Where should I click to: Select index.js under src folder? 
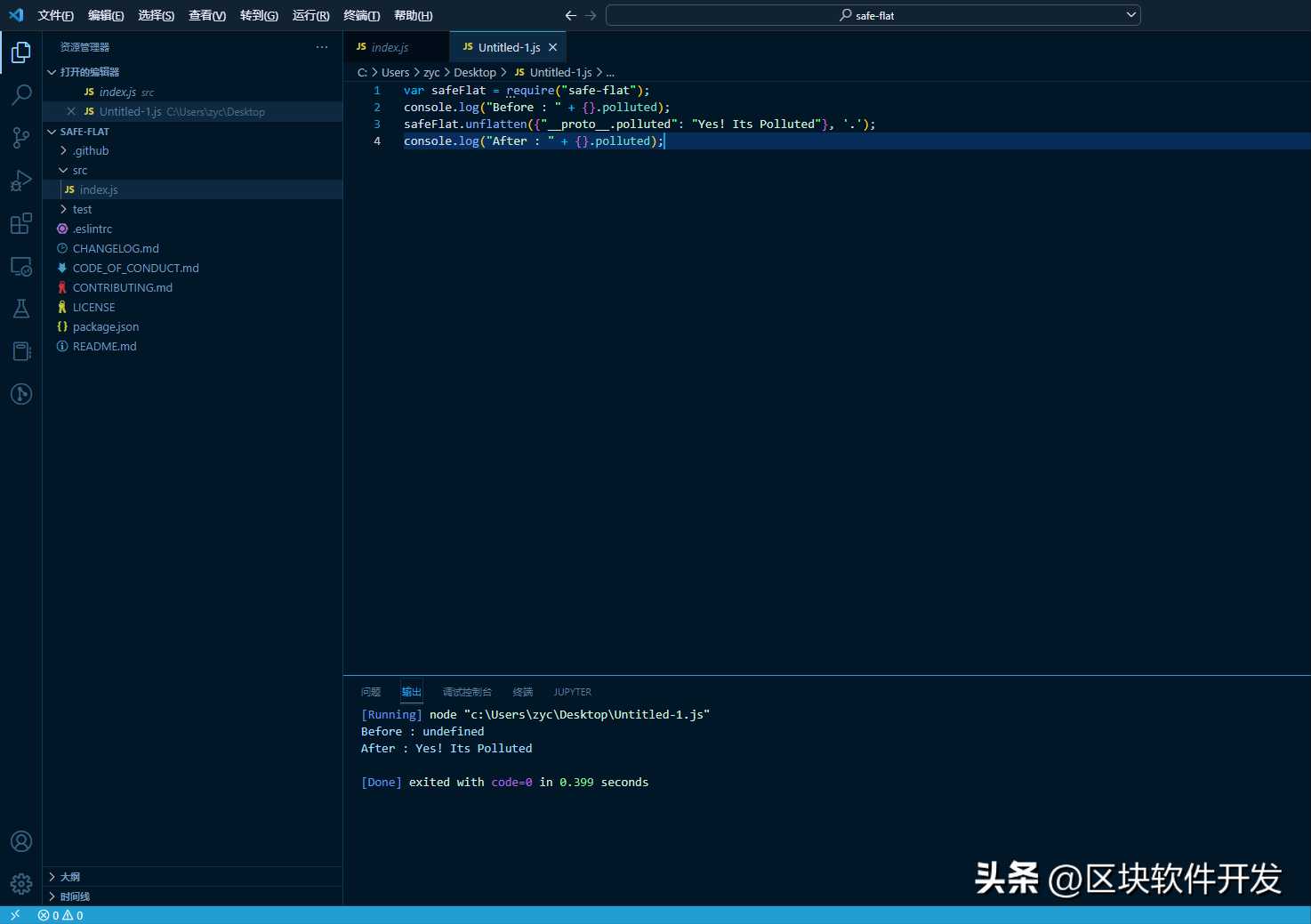pyautogui.click(x=193, y=190)
